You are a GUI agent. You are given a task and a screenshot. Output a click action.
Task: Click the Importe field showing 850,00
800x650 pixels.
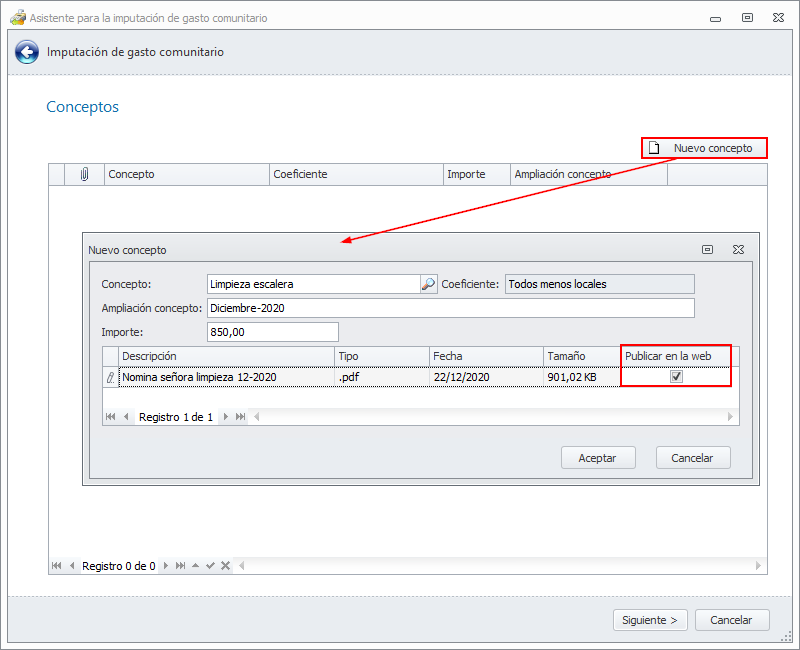(272, 332)
